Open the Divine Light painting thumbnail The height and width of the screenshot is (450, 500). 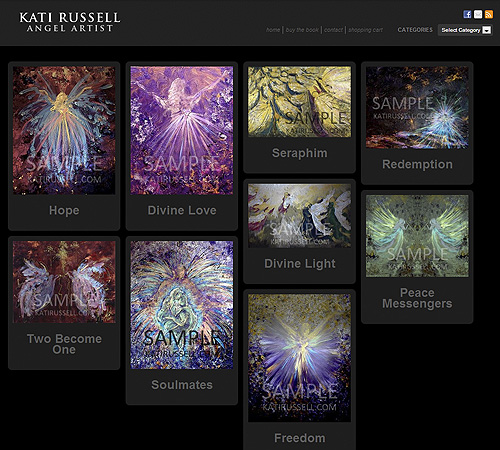[x=299, y=216]
